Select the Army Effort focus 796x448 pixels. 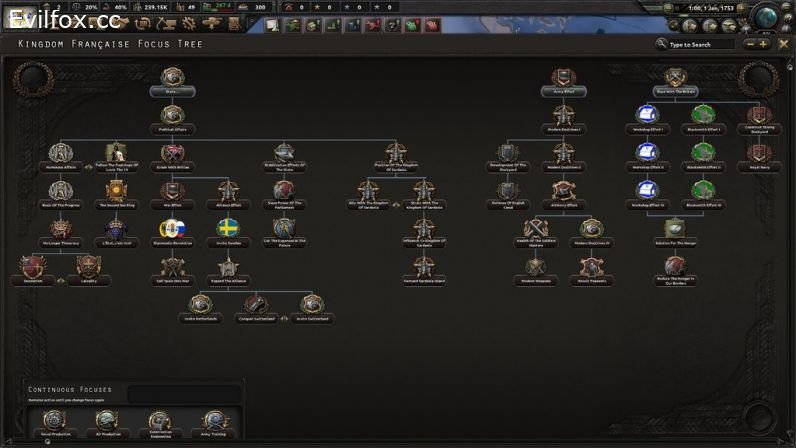(x=563, y=80)
